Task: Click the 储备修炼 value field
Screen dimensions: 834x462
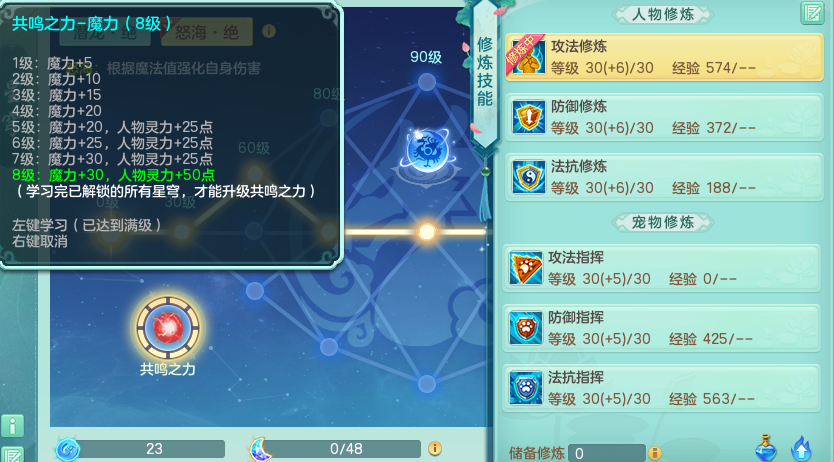Action: tap(606, 453)
